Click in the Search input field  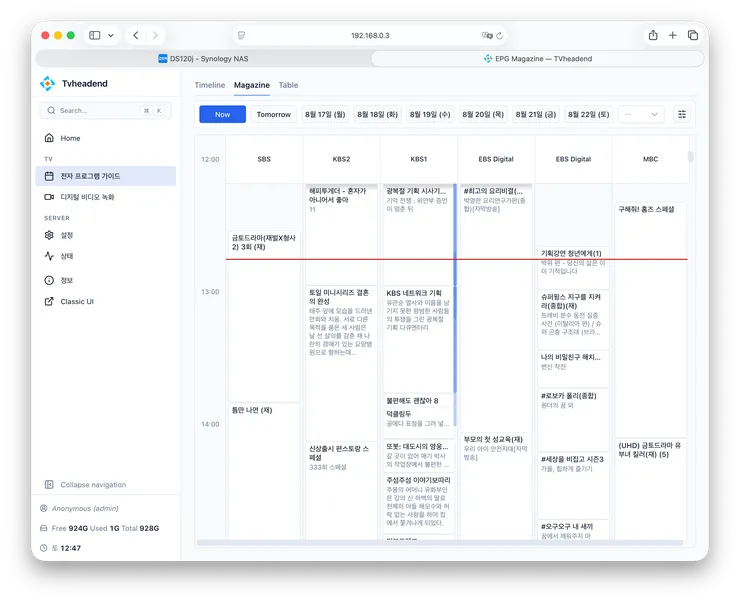coord(106,110)
